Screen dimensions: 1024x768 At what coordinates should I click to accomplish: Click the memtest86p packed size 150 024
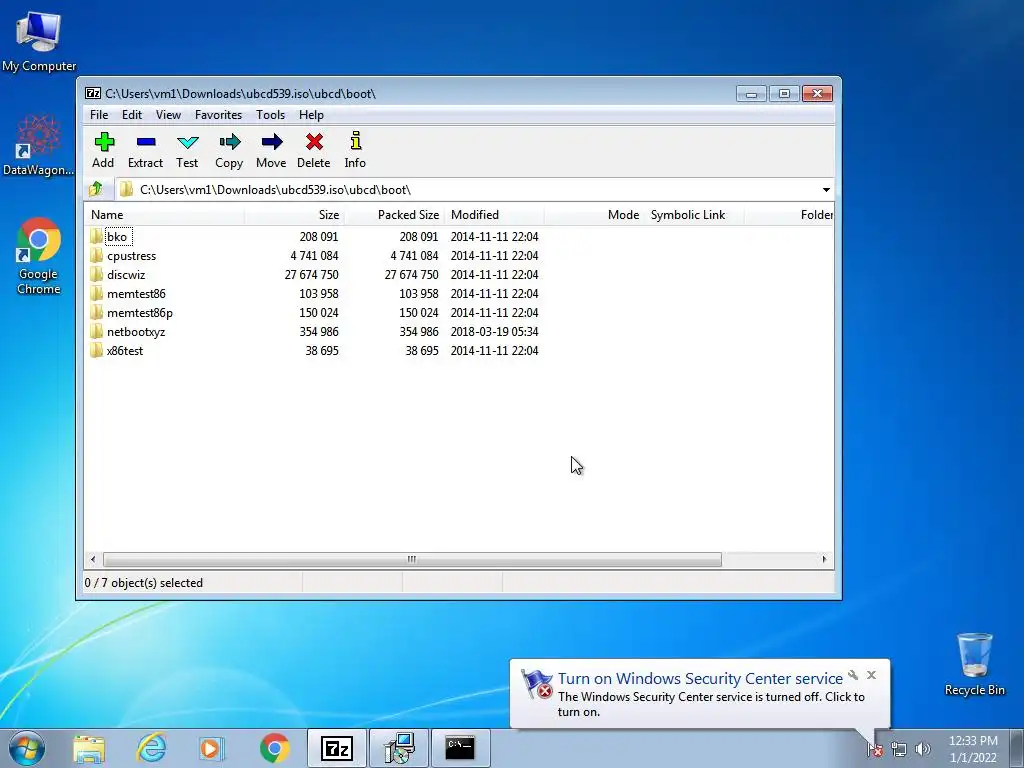tap(419, 312)
